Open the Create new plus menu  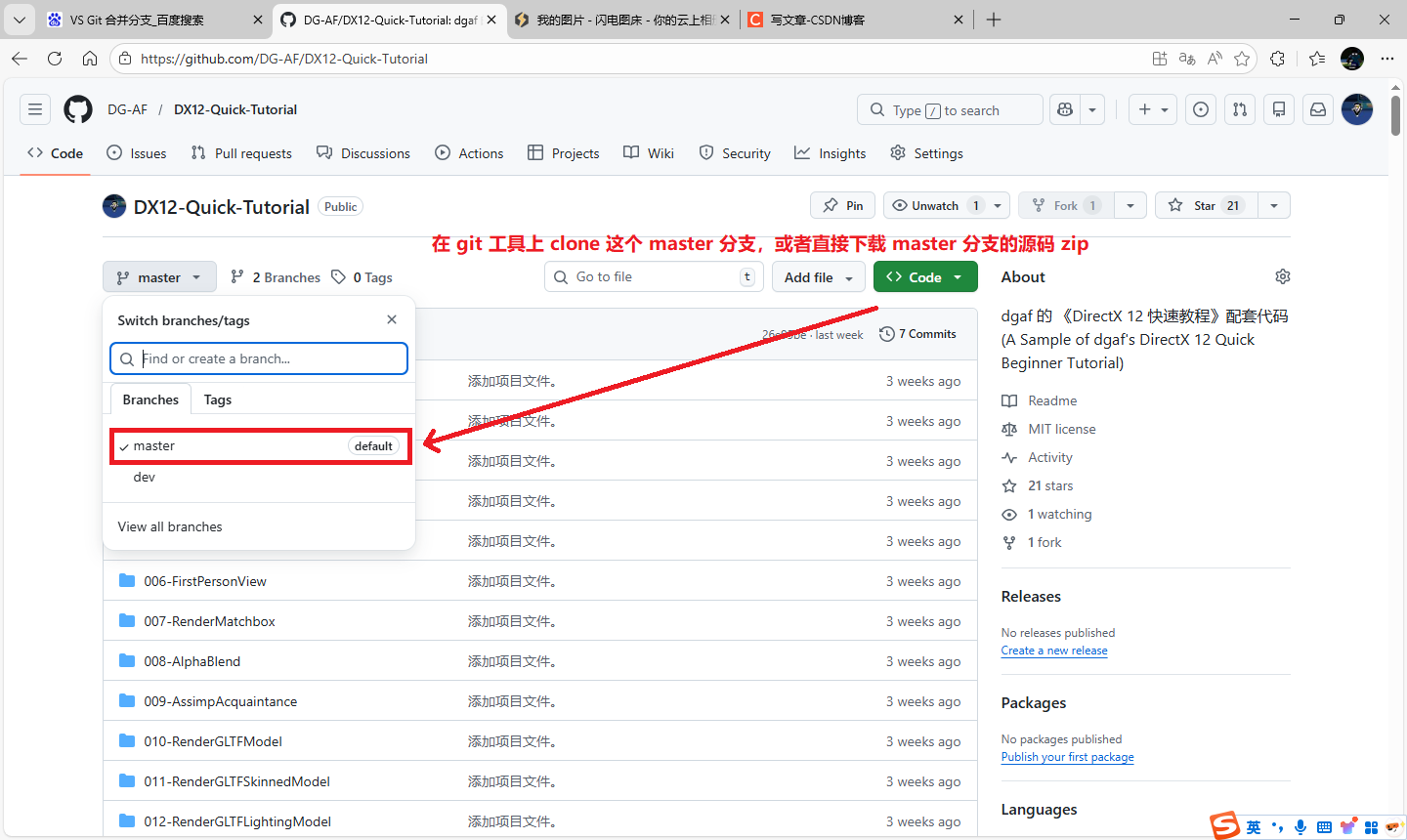[1153, 109]
